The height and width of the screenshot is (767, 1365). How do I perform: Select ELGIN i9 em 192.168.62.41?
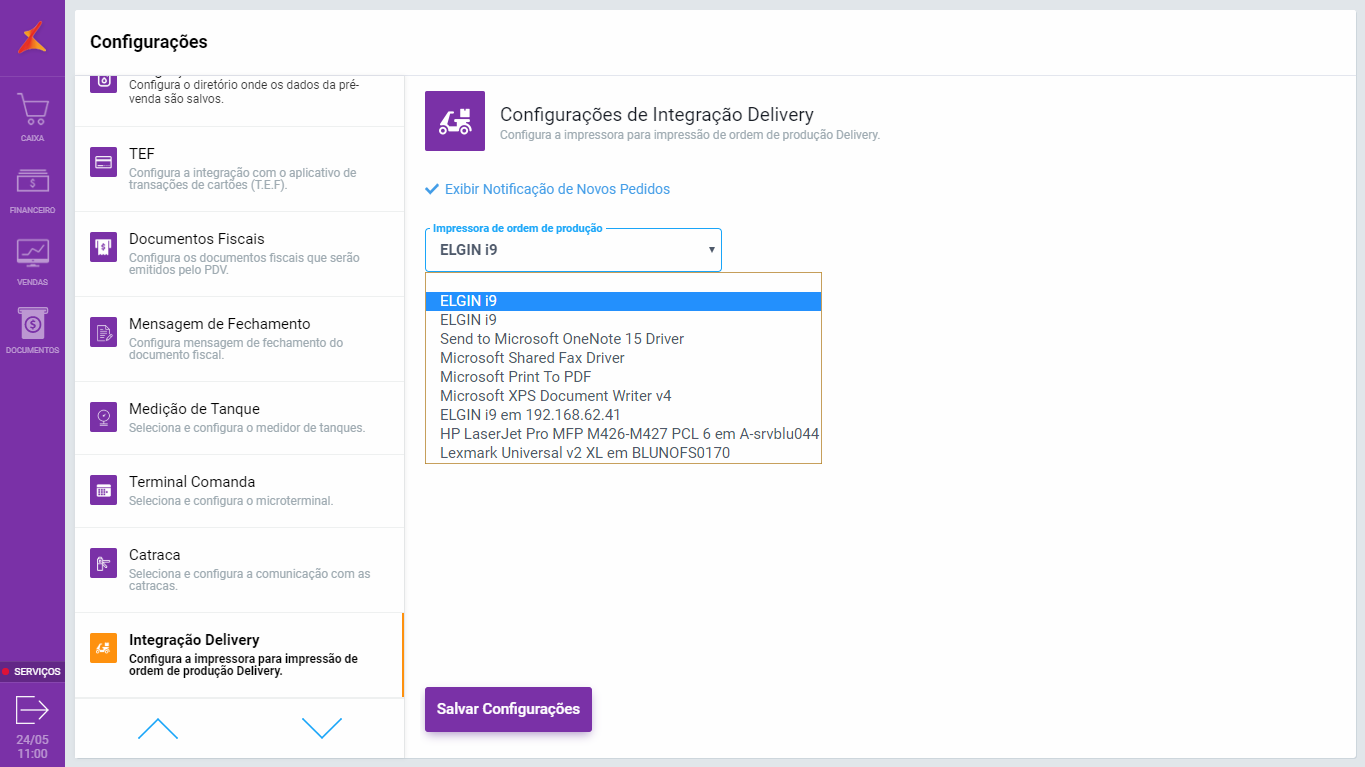[x=623, y=415]
